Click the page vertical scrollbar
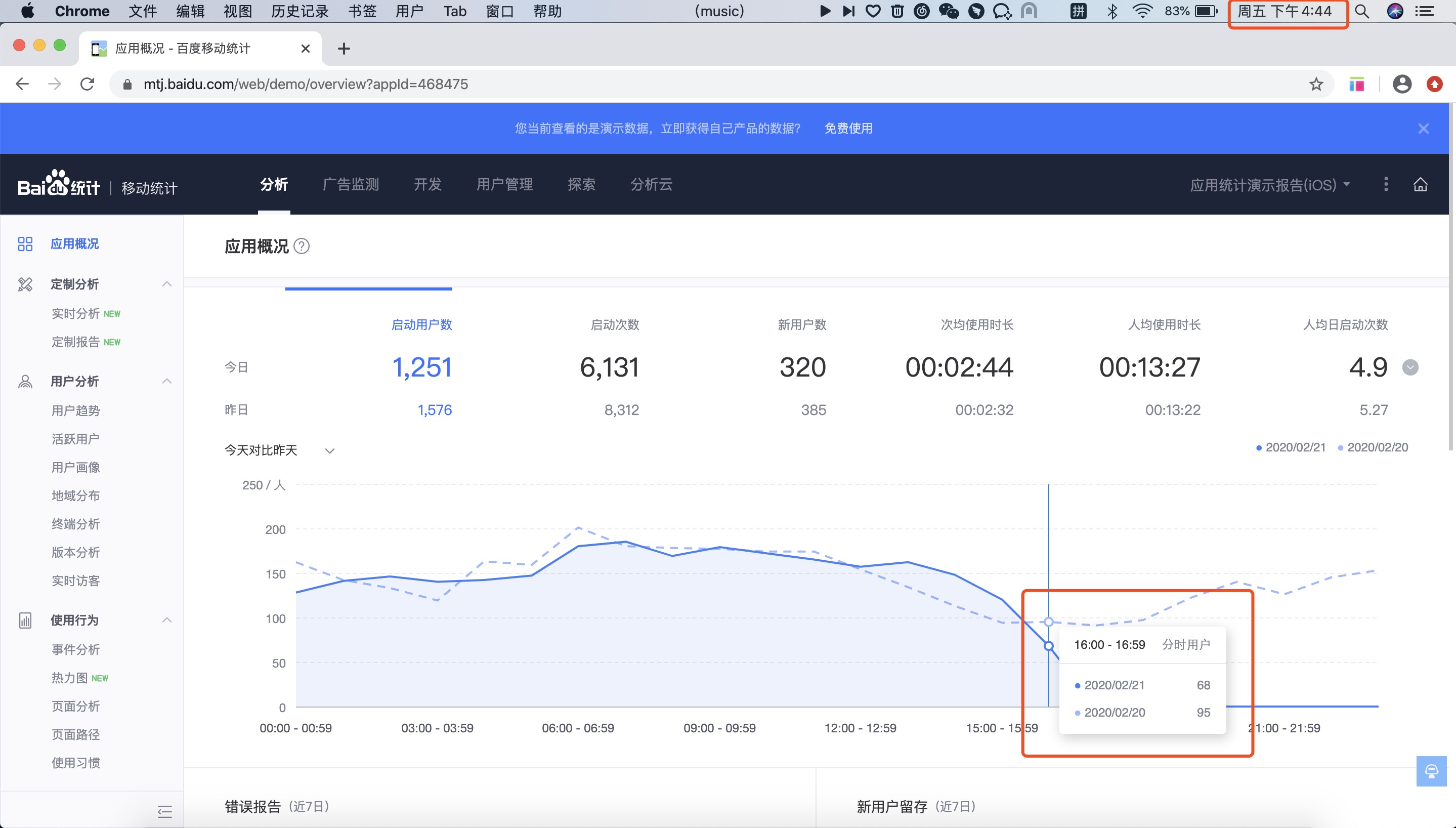 [x=1452, y=277]
